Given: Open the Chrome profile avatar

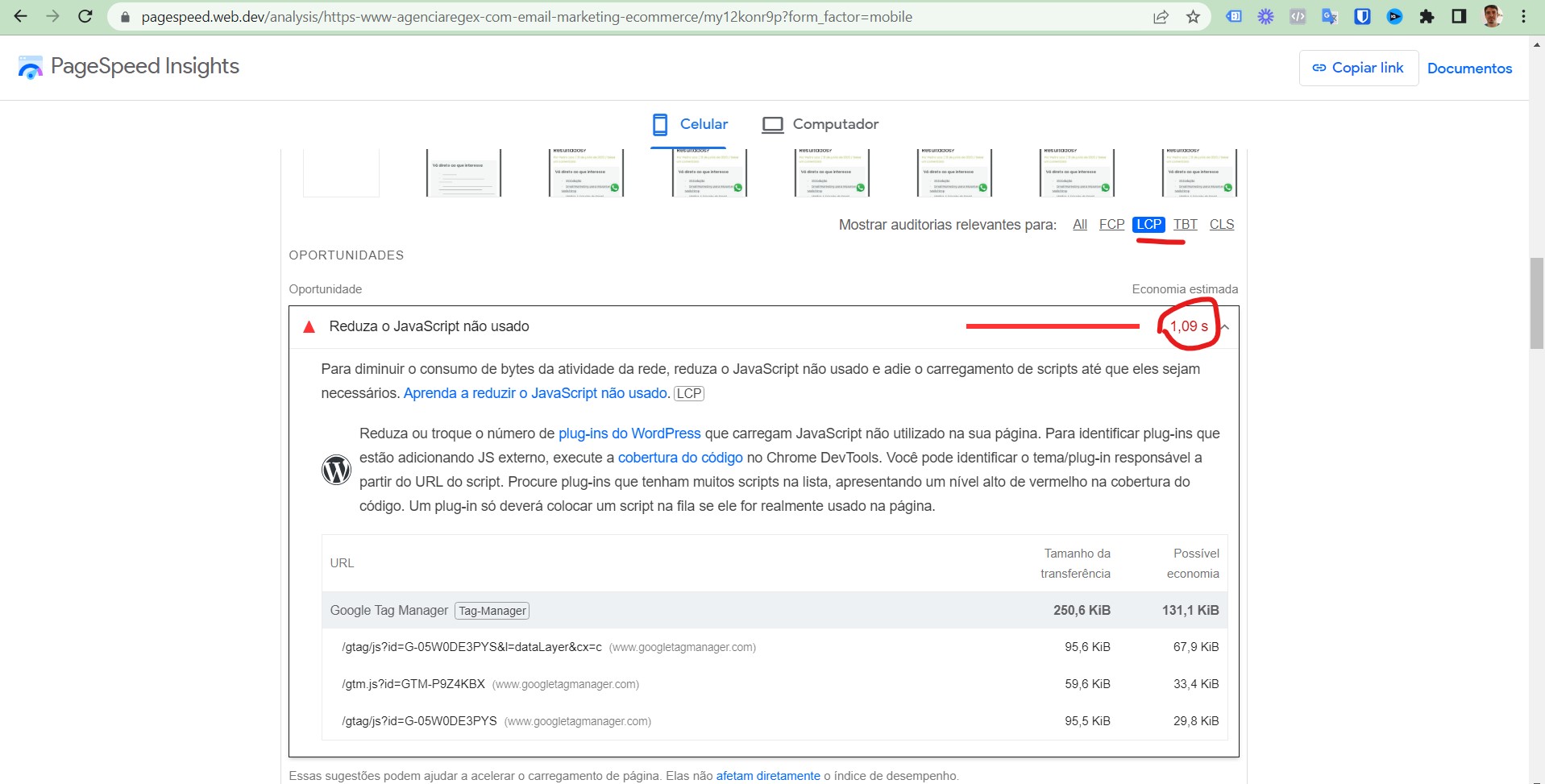Looking at the screenshot, I should tap(1492, 16).
